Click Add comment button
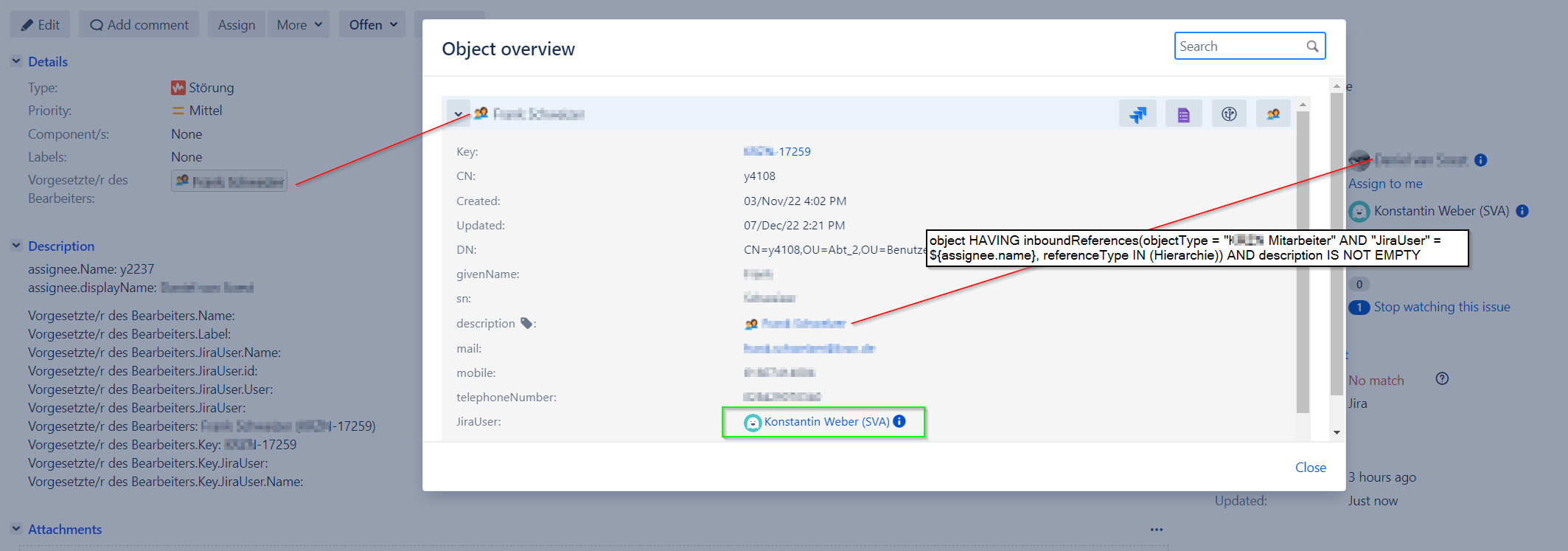The width and height of the screenshot is (1568, 551). [139, 24]
